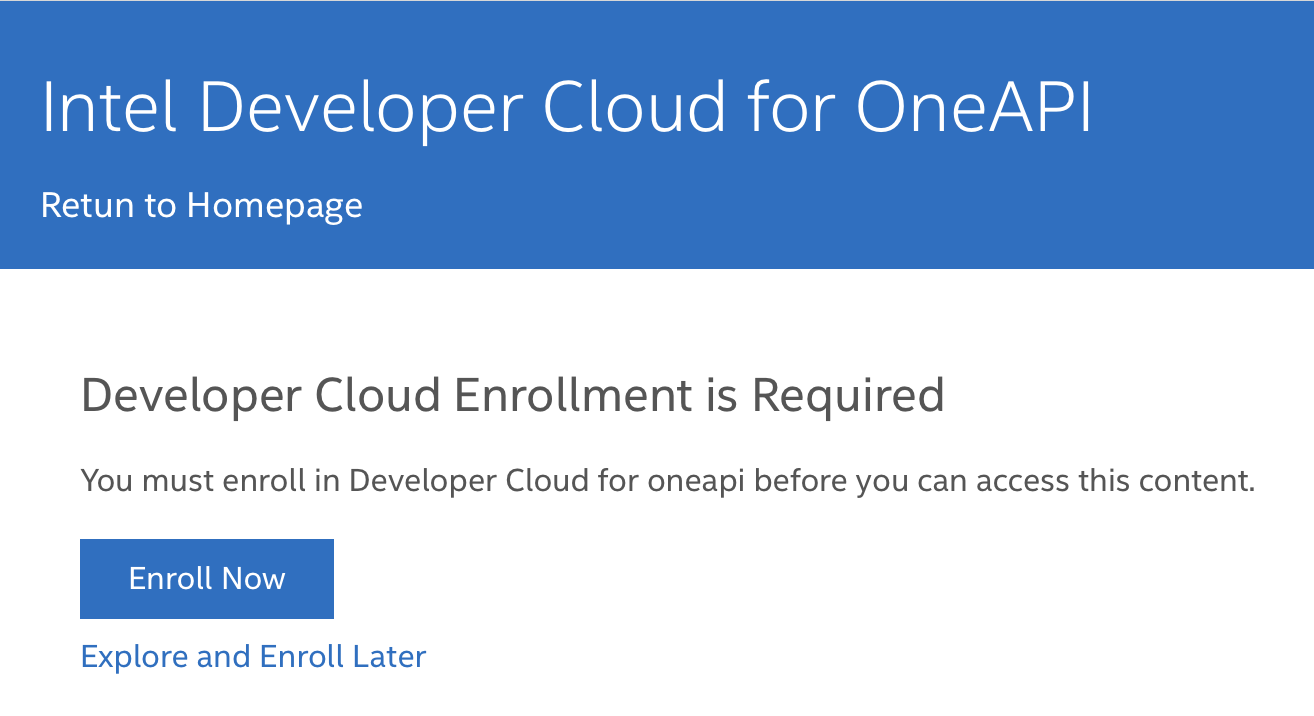Click the Intel Developer Cloud for OneAPI title
Viewport: 1314px width, 716px height.
[566, 106]
